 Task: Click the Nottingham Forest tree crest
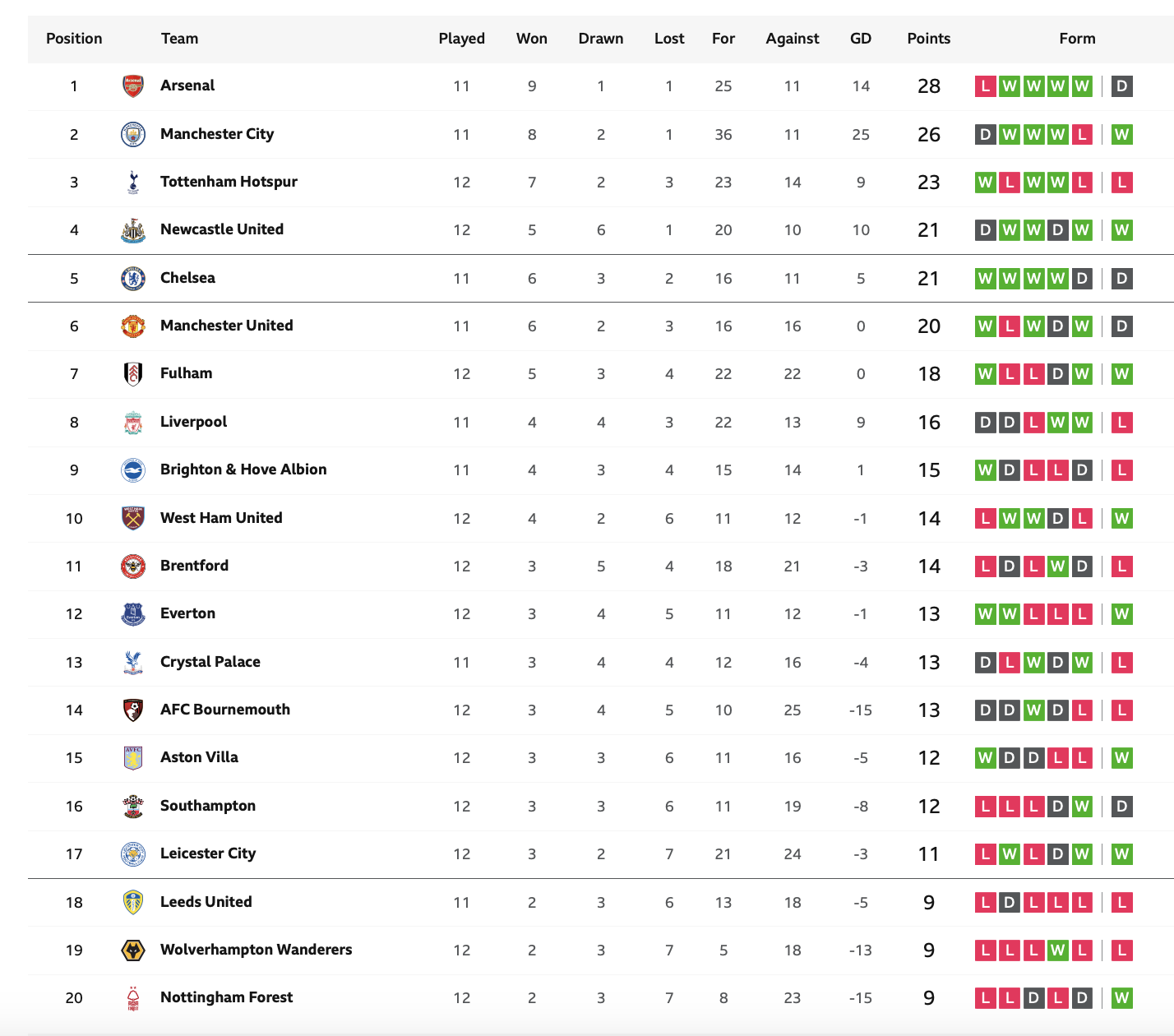(133, 997)
